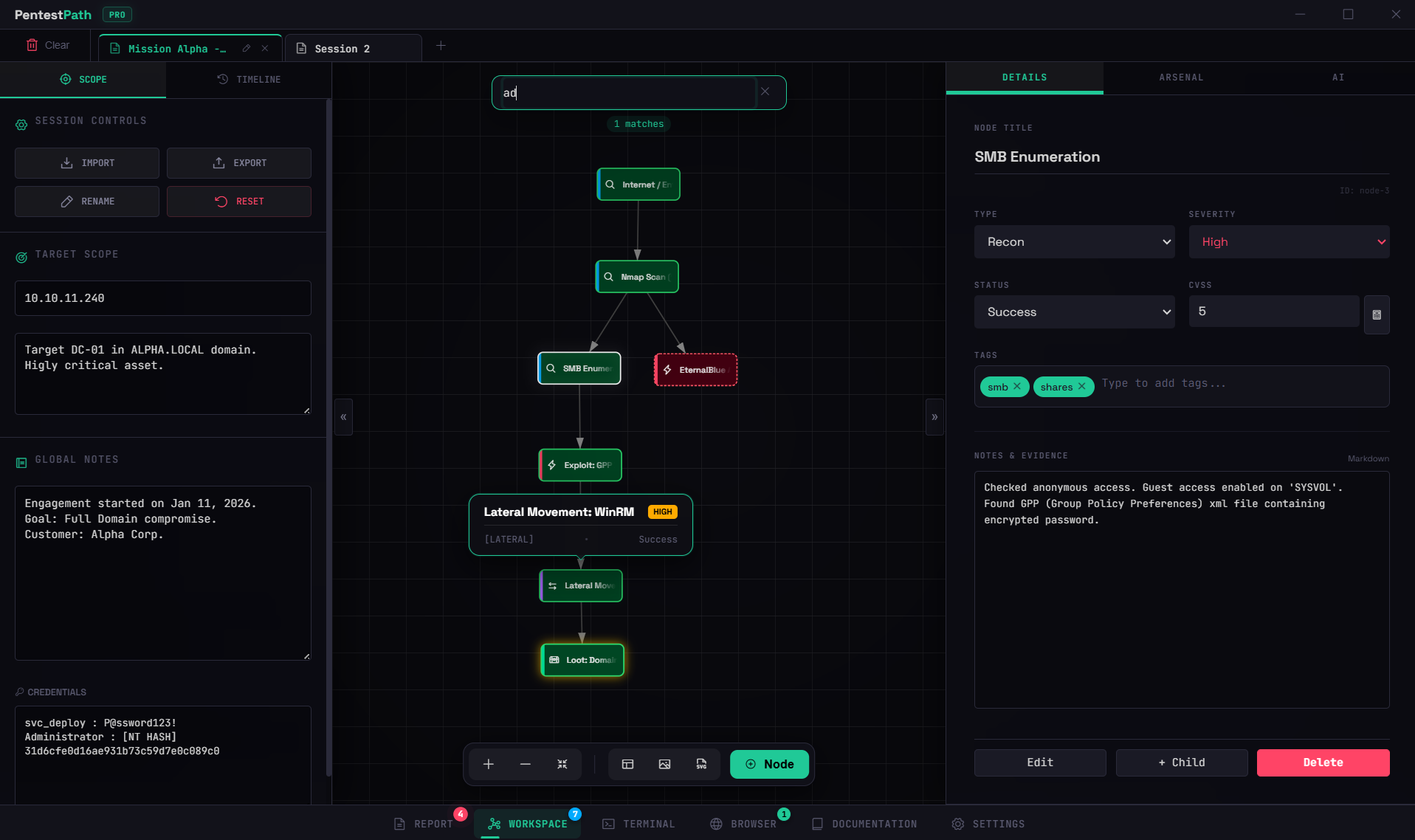Export the graph as image icon
The width and height of the screenshot is (1415, 840).
[664, 764]
